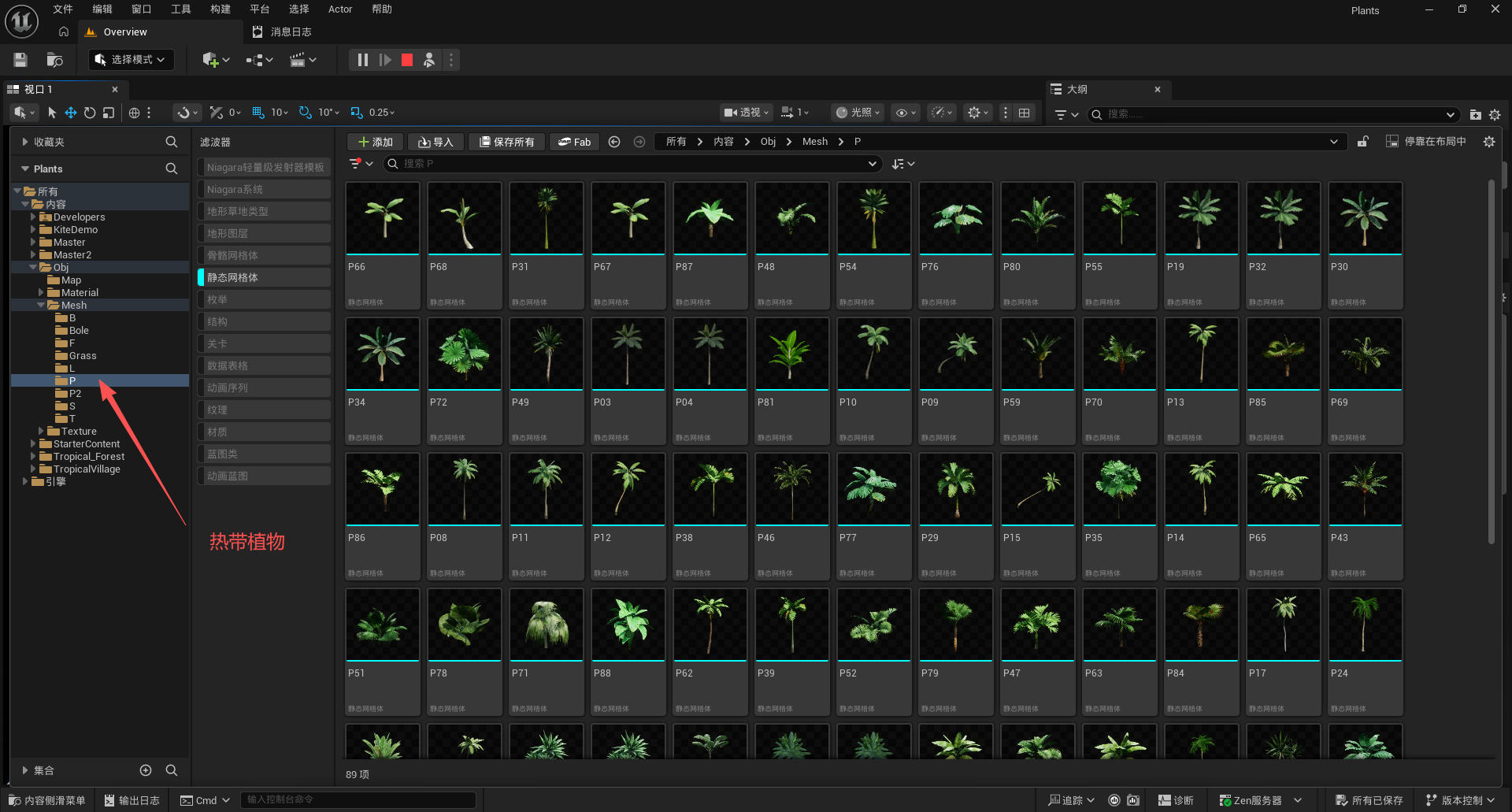Click the save current level icon
This screenshot has height=812, width=1512.
[20, 60]
